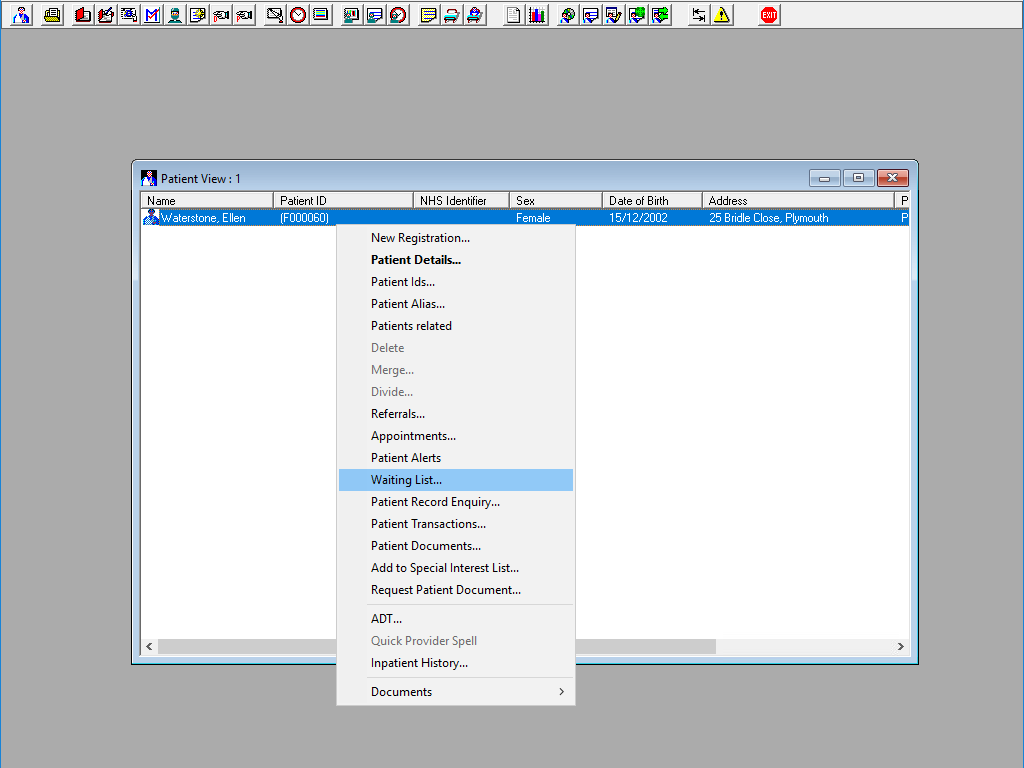Click the horizontal scrollbar right arrow
1024x768 pixels.
click(901, 647)
